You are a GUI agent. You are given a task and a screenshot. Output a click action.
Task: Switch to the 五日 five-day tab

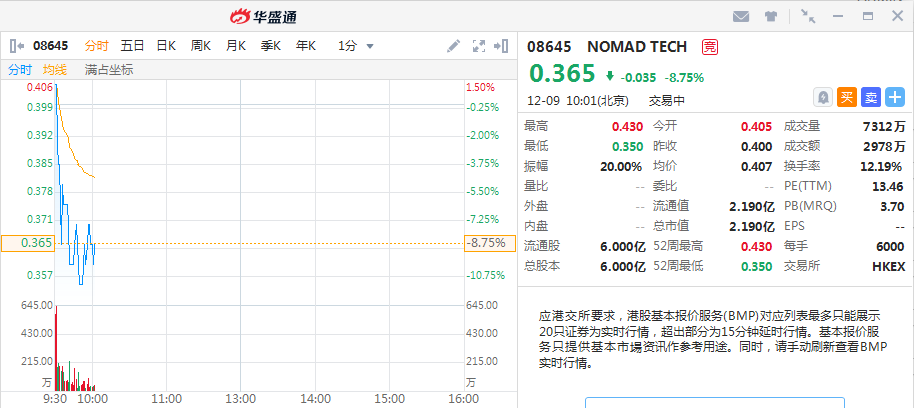pyautogui.click(x=132, y=46)
